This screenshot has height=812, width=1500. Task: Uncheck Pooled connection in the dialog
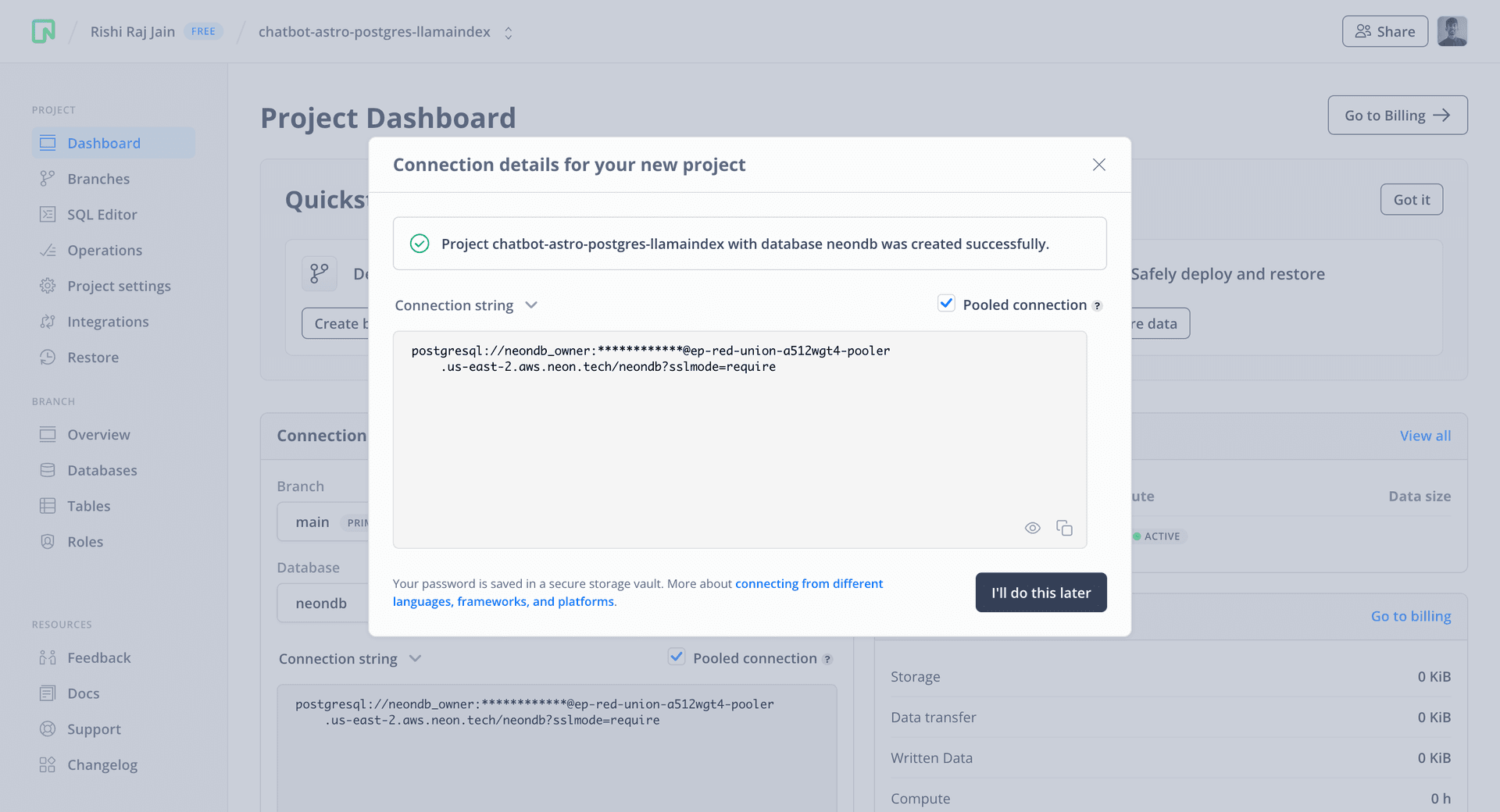946,304
